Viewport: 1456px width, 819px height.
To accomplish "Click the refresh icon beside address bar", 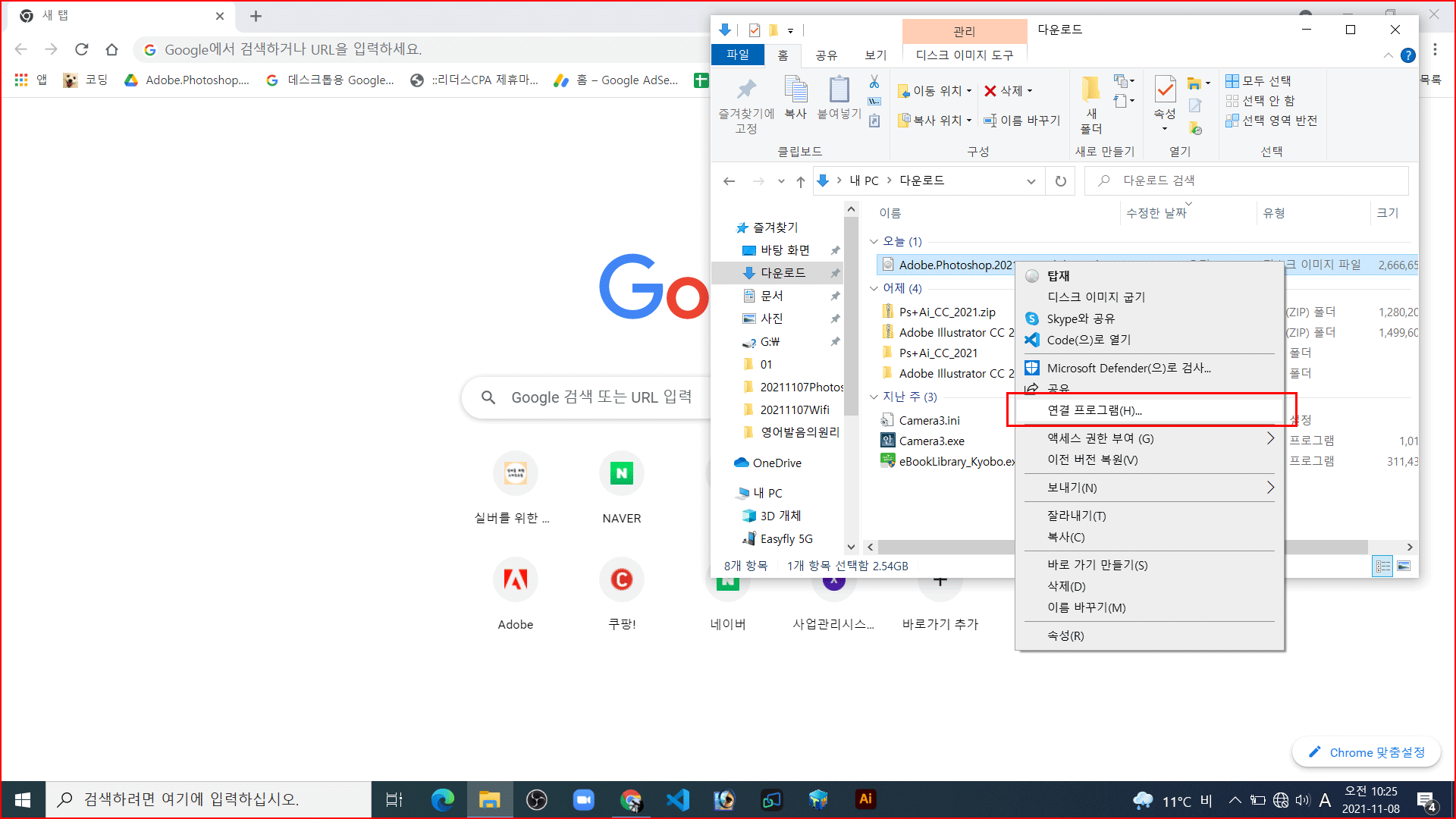I will [1060, 181].
